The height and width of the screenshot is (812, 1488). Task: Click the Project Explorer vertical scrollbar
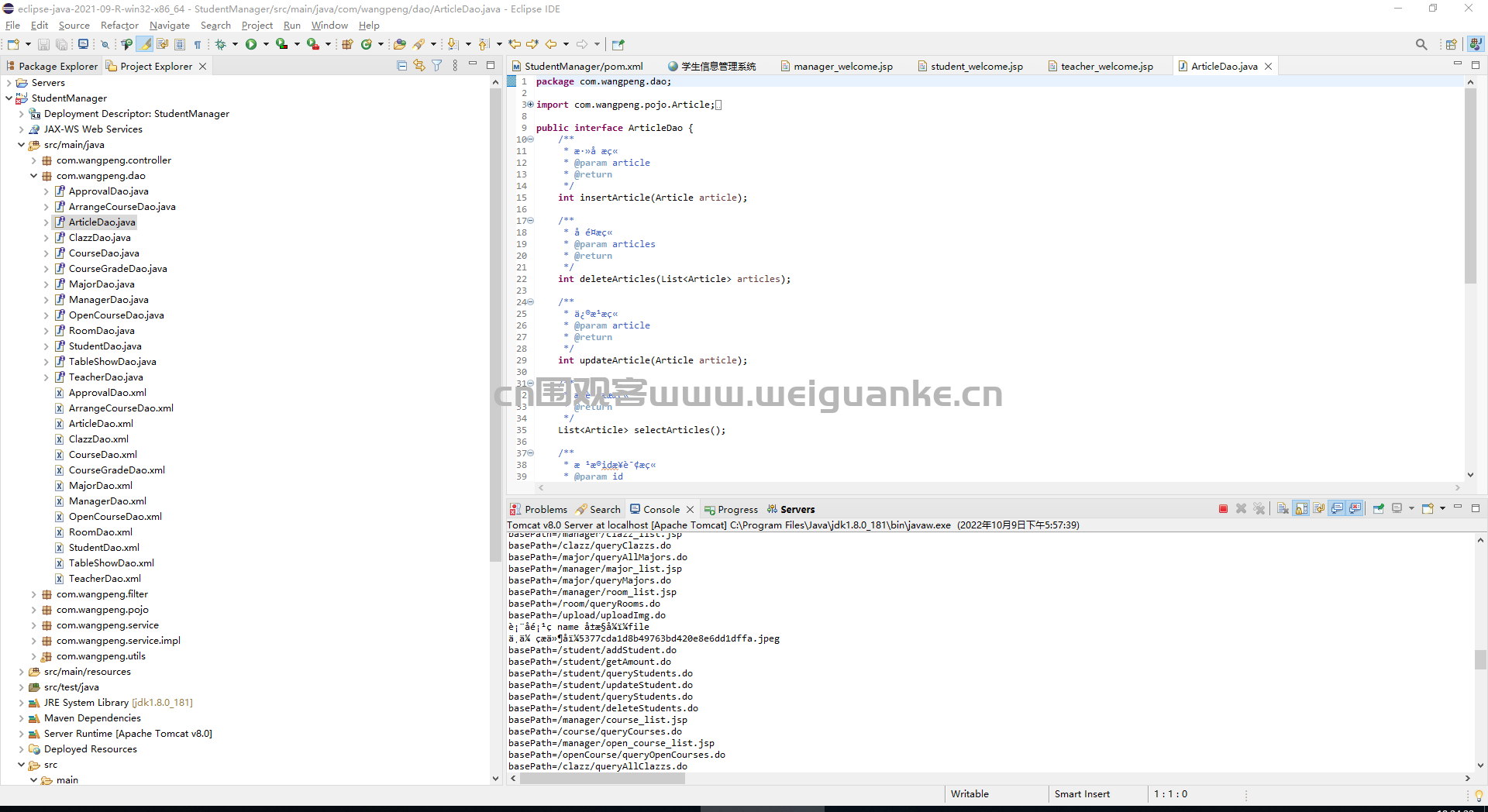tap(496, 325)
